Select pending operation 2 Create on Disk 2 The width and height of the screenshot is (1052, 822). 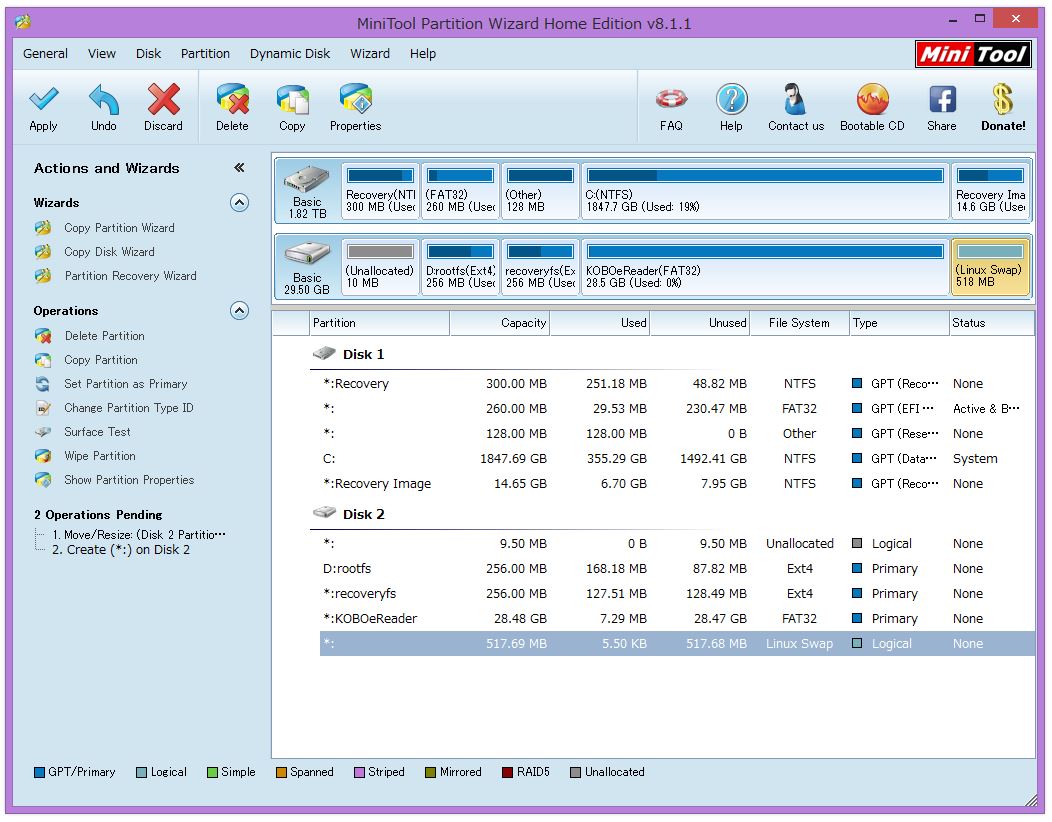pos(121,550)
